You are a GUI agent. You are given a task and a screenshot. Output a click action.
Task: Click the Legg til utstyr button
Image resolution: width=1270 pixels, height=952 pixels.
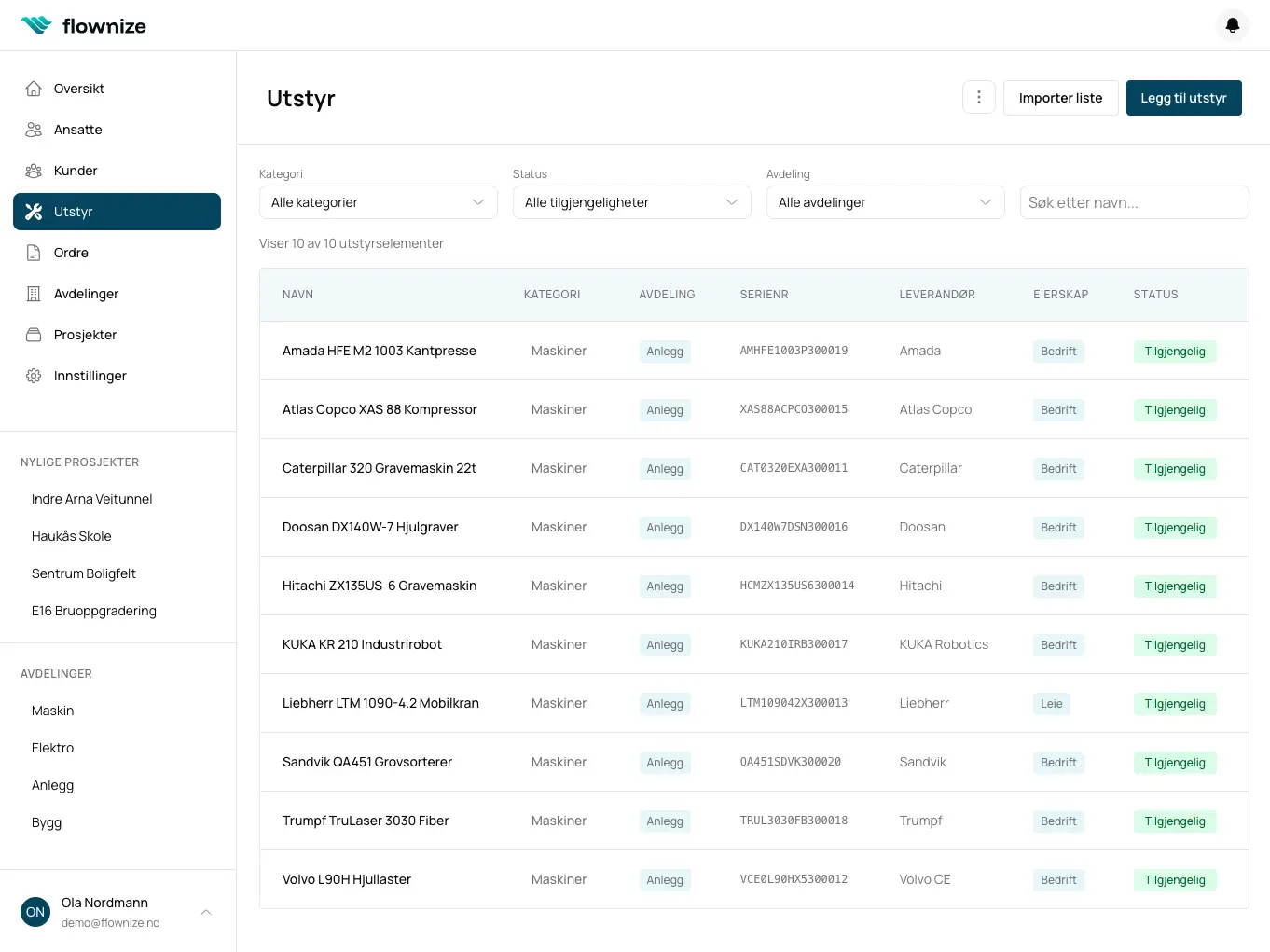click(x=1183, y=97)
